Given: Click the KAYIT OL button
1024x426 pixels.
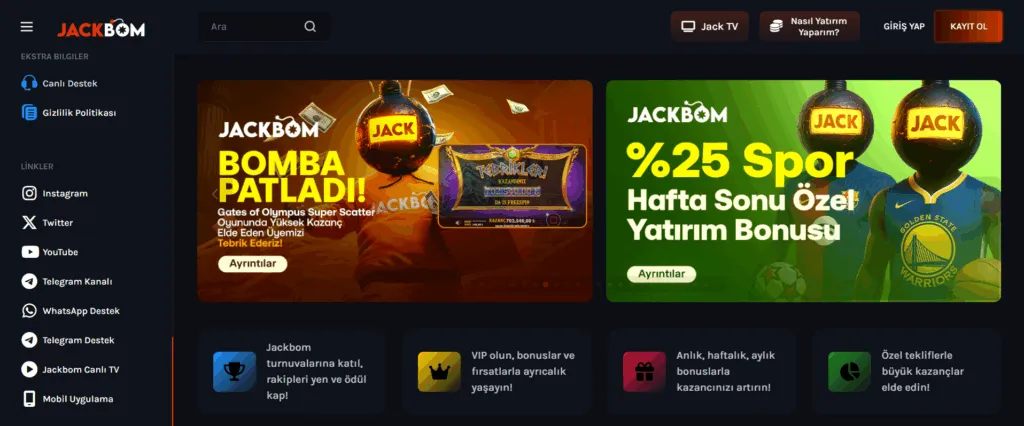Looking at the screenshot, I should 968,27.
